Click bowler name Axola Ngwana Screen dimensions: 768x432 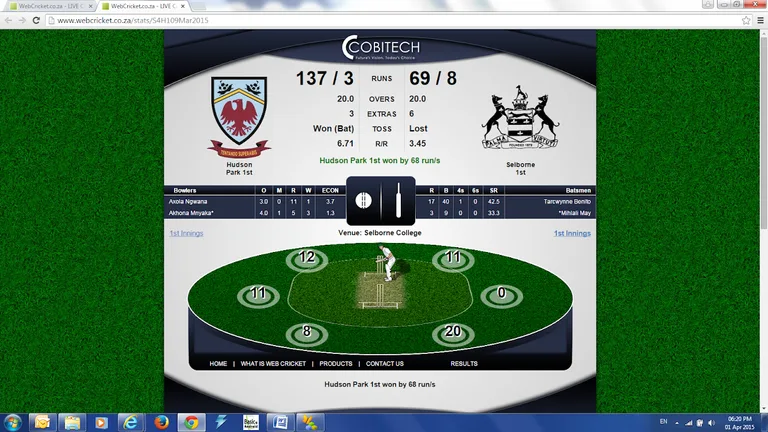(188, 201)
